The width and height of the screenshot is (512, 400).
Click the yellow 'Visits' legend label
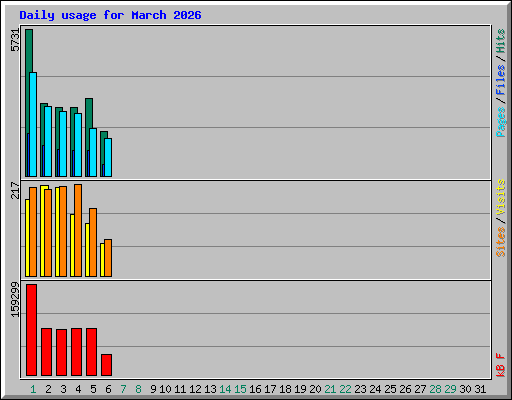click(501, 198)
